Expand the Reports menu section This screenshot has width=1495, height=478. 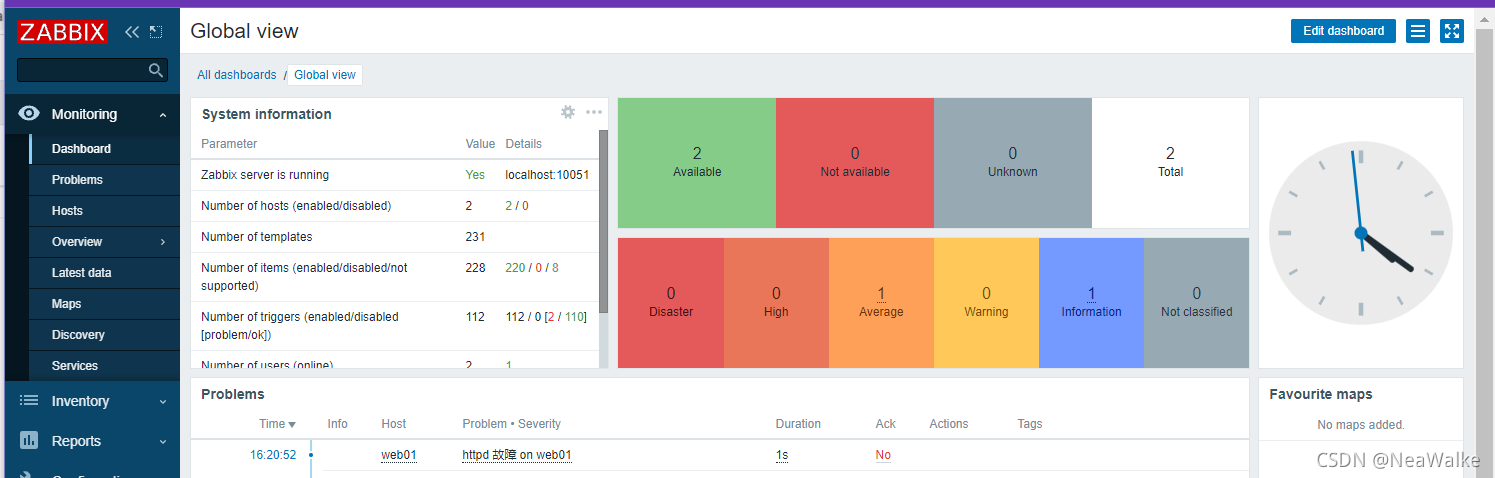click(163, 442)
